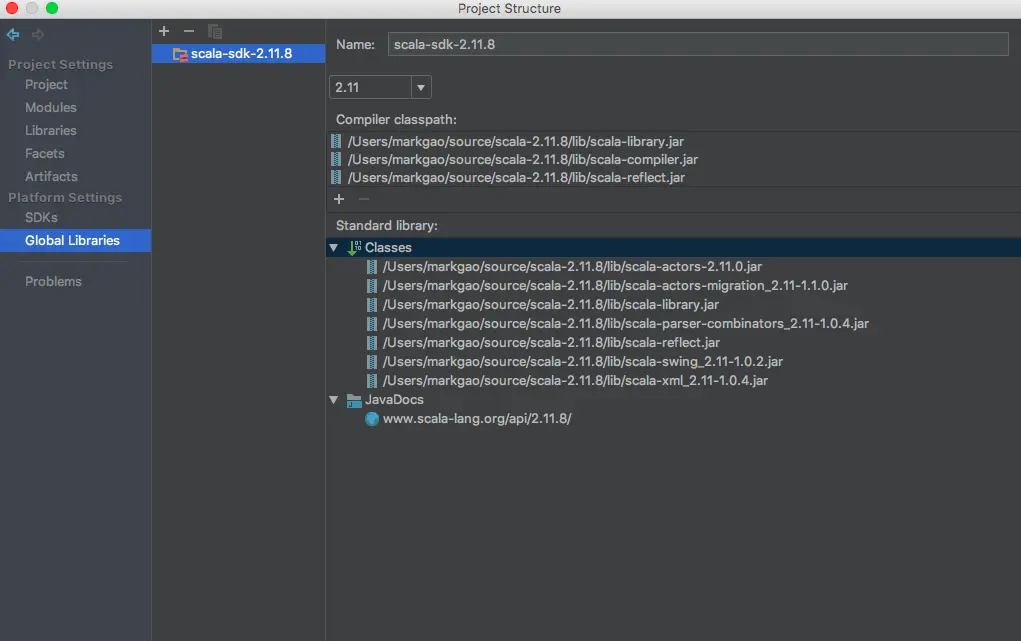Click globe icon of JavaDocs URL

pos(372,418)
